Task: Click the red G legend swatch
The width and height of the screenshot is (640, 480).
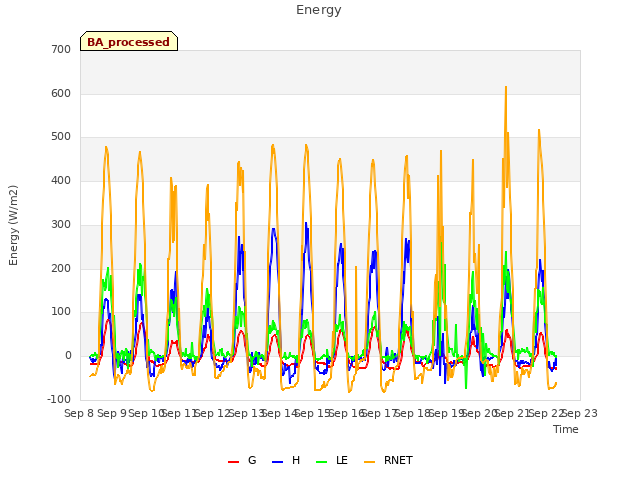Action: (233, 462)
